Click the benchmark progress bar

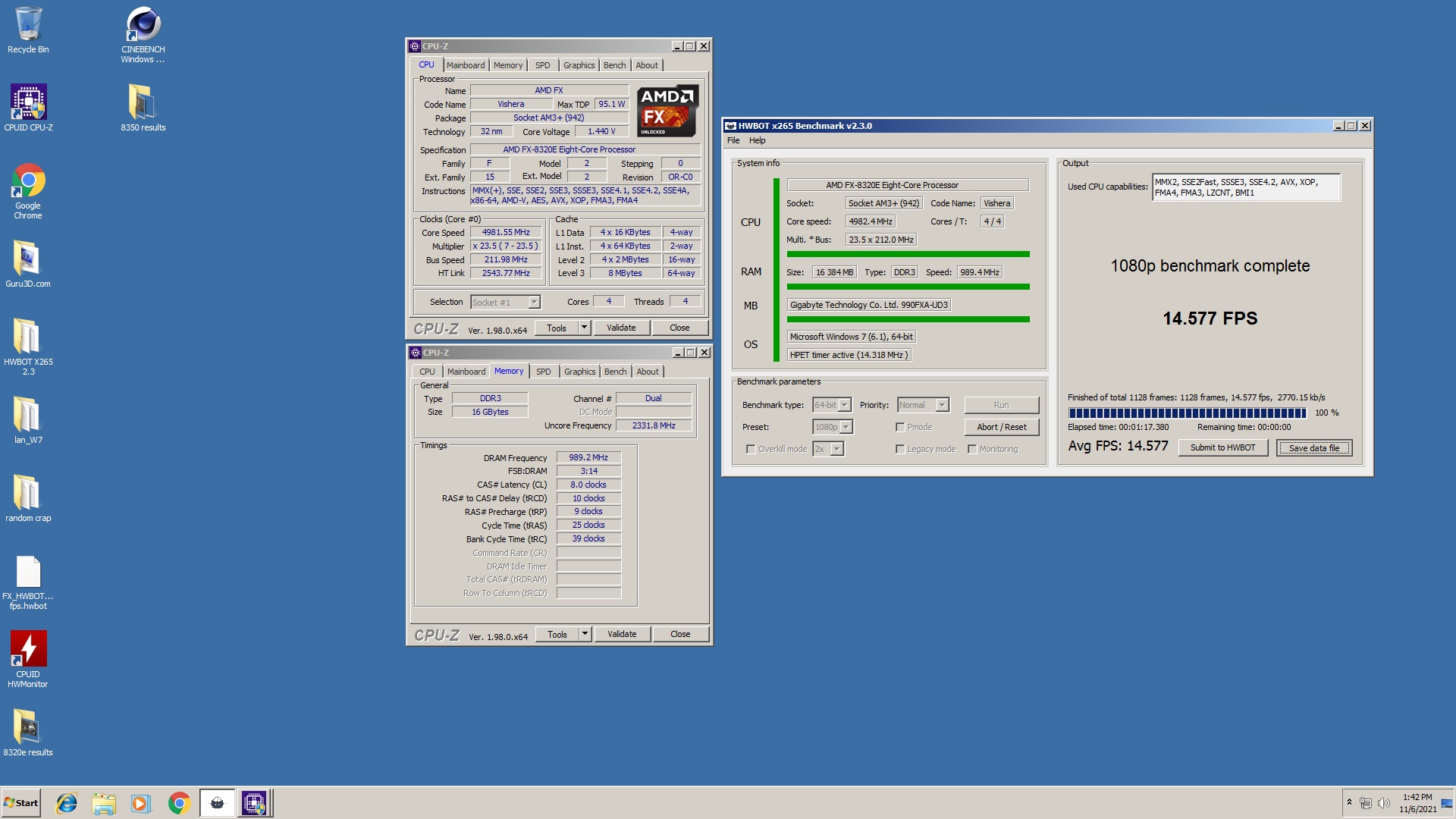[x=1187, y=413]
